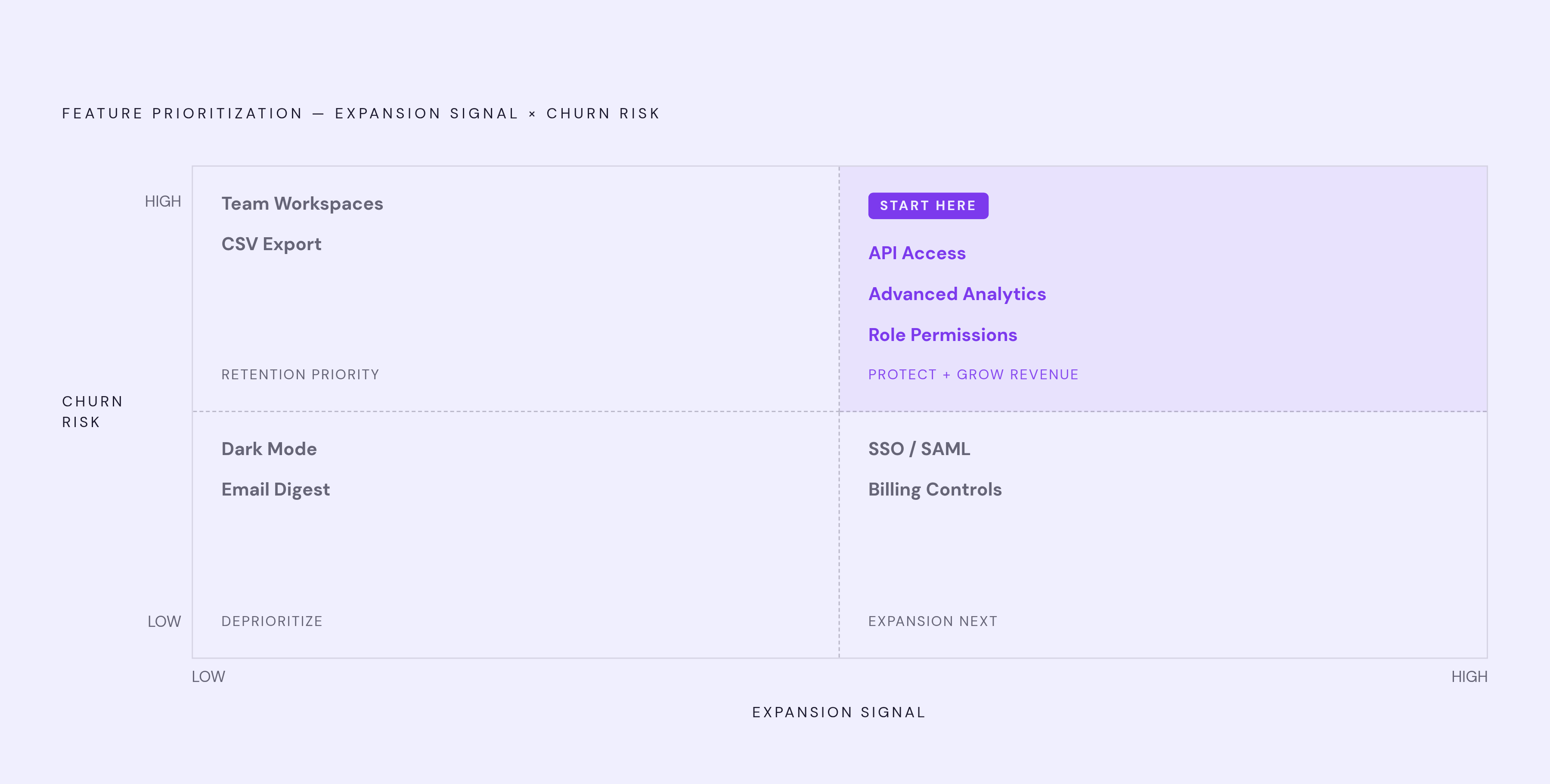Click the Role Permissions item
This screenshot has height=784, width=1550.
click(943, 335)
